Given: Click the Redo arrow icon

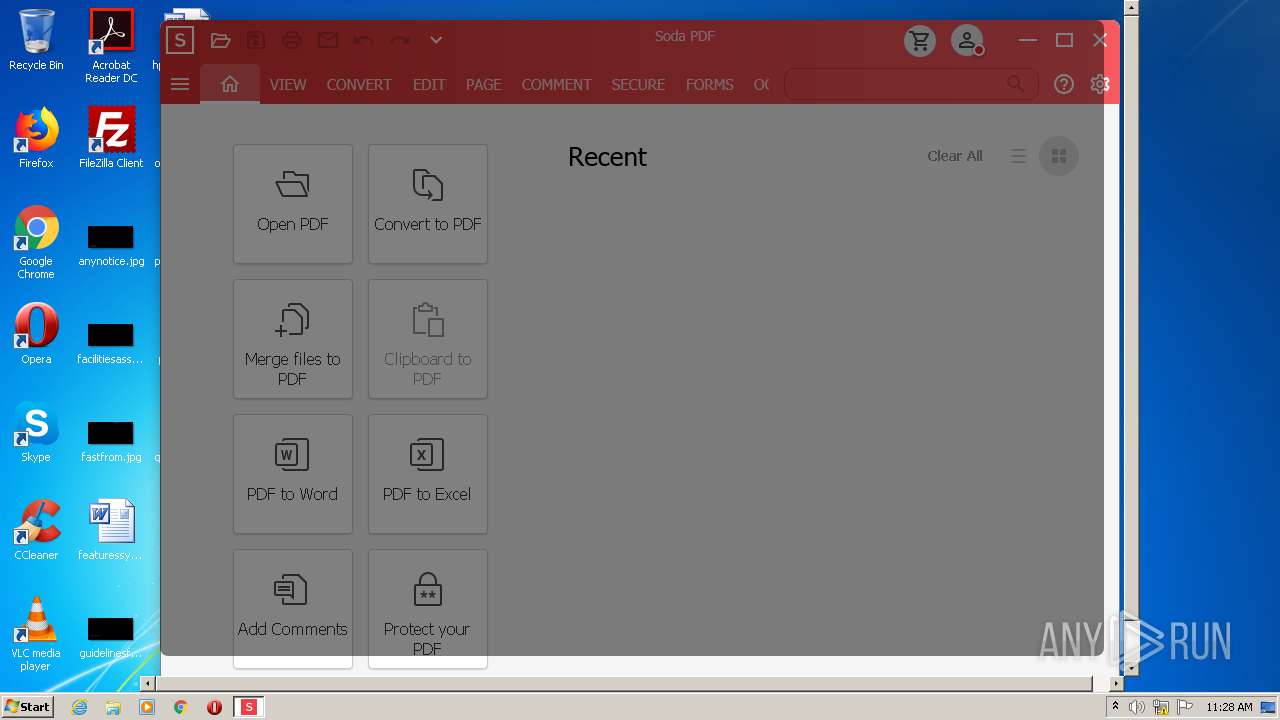Looking at the screenshot, I should tap(400, 40).
